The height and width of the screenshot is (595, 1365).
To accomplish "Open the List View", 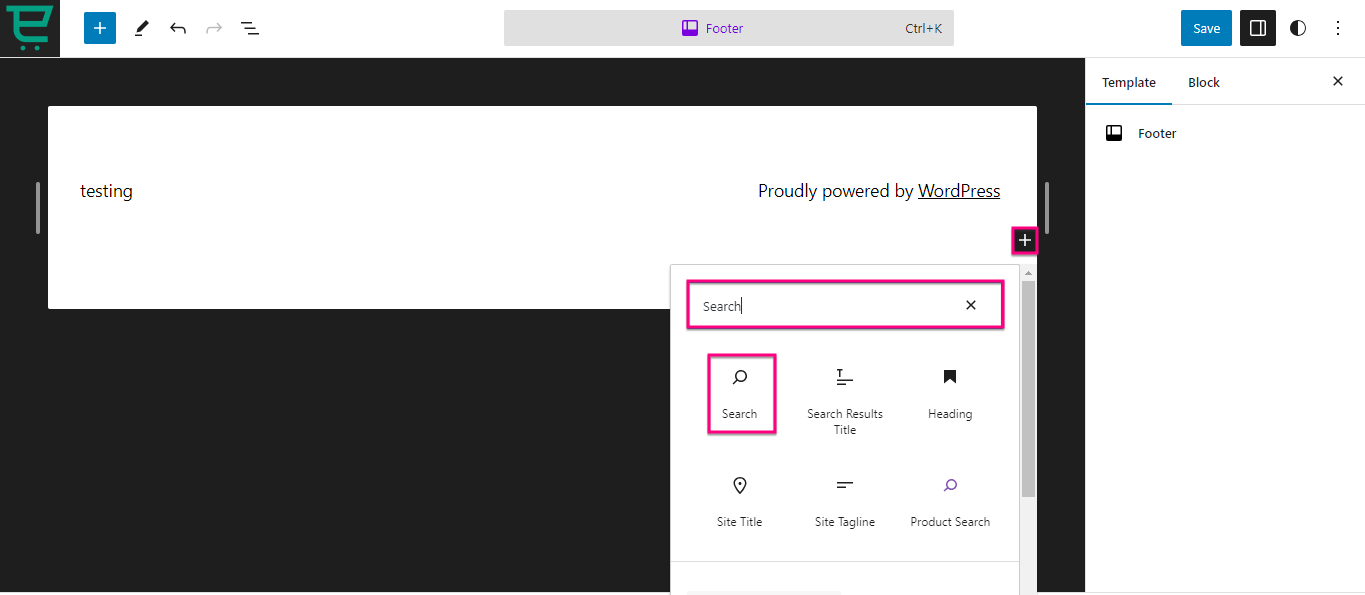I will (250, 28).
